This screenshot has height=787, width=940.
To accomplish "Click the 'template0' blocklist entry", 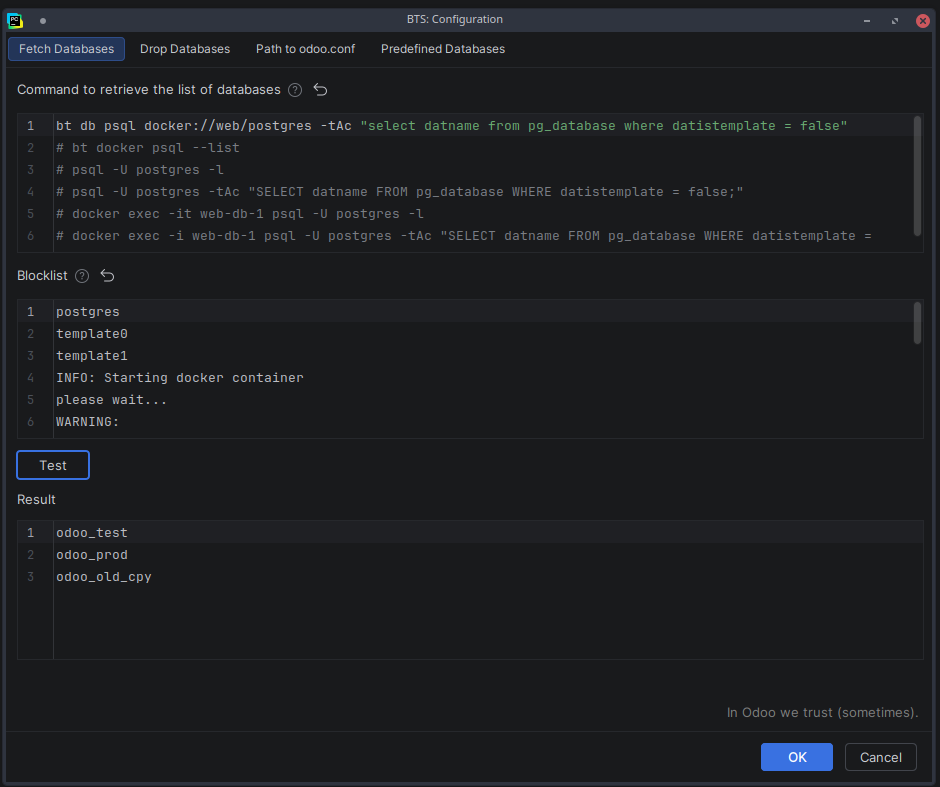I will [x=92, y=334].
